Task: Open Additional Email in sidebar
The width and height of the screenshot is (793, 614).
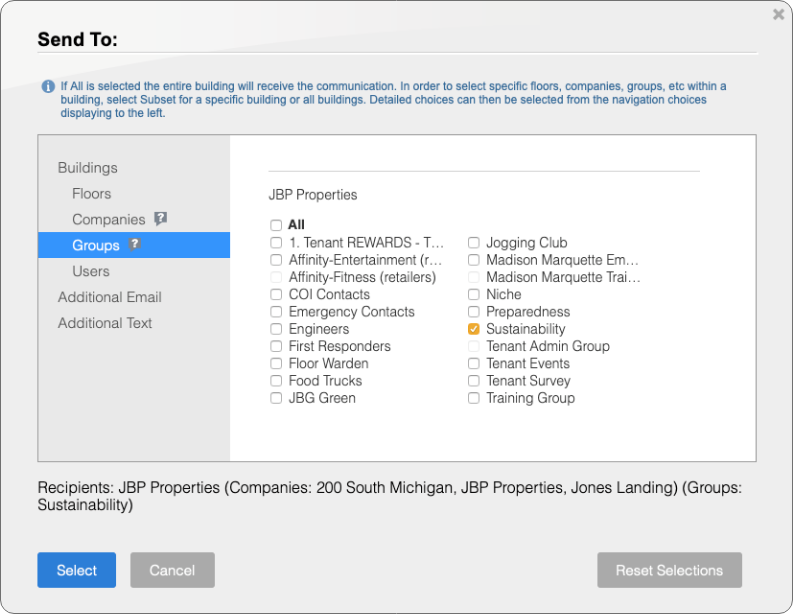Action: pyautogui.click(x=109, y=297)
